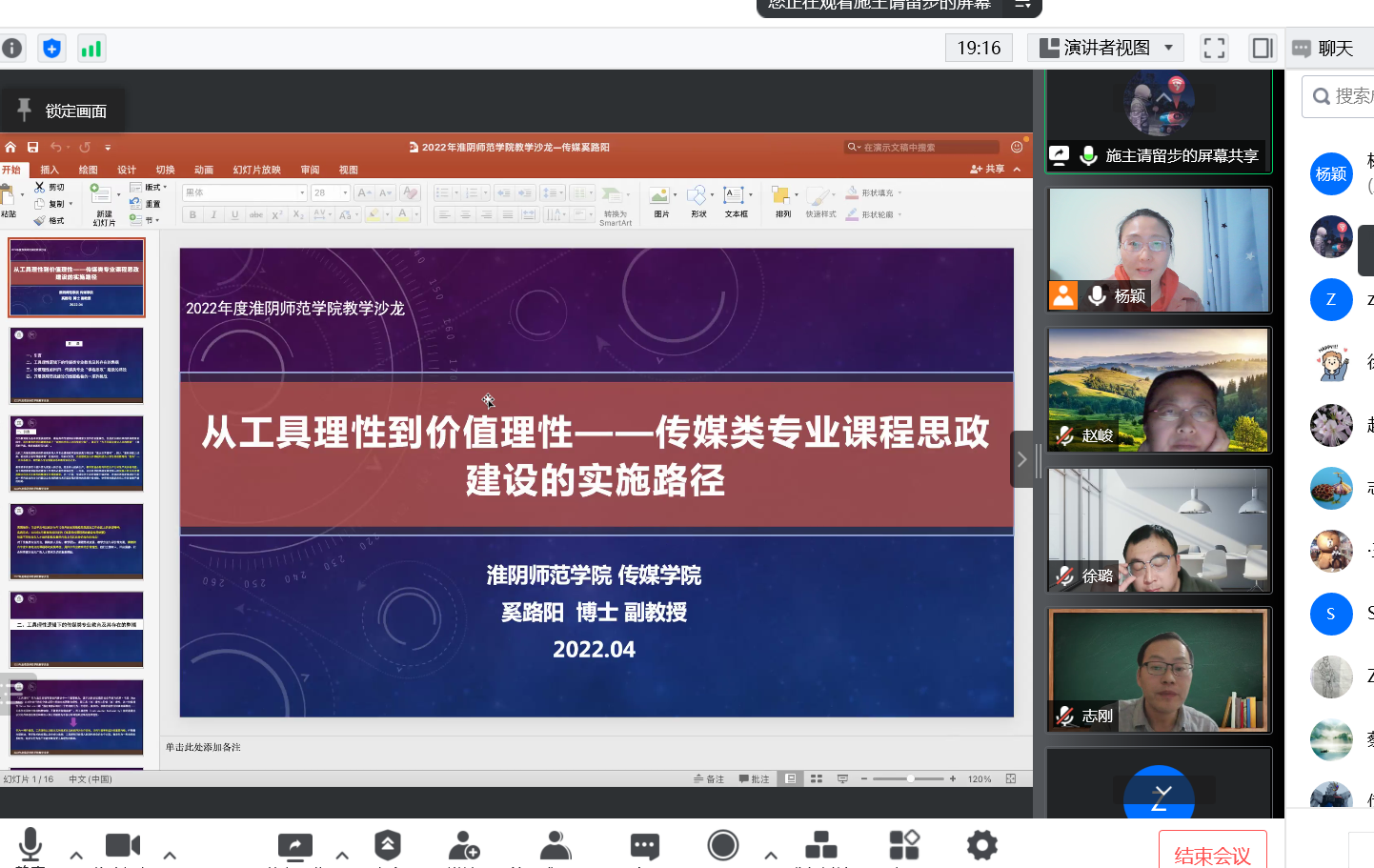1374x868 pixels.
Task: Click the 锁定画面 pin button
Action: 63,111
